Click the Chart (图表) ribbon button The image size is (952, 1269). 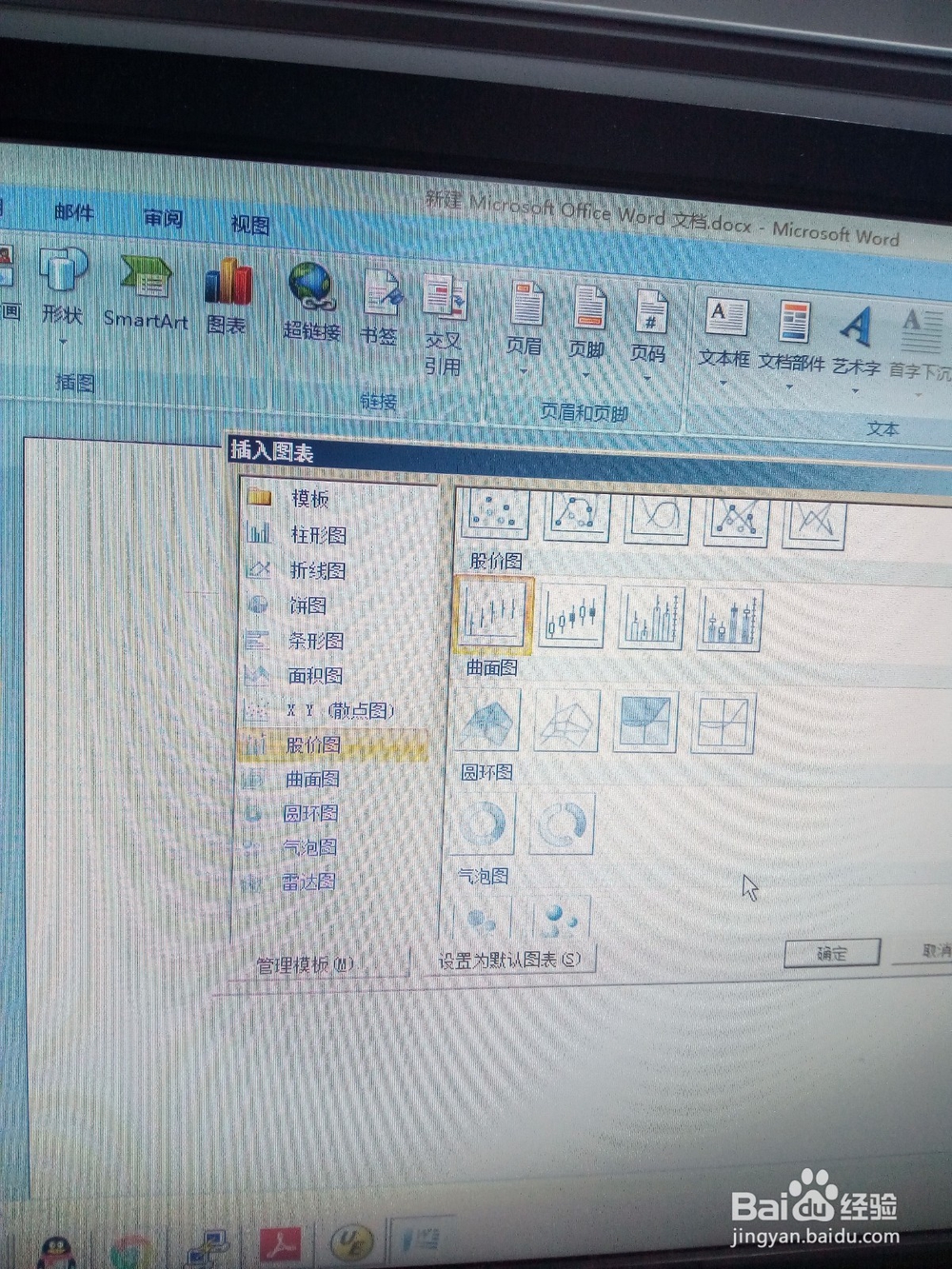pyautogui.click(x=228, y=297)
